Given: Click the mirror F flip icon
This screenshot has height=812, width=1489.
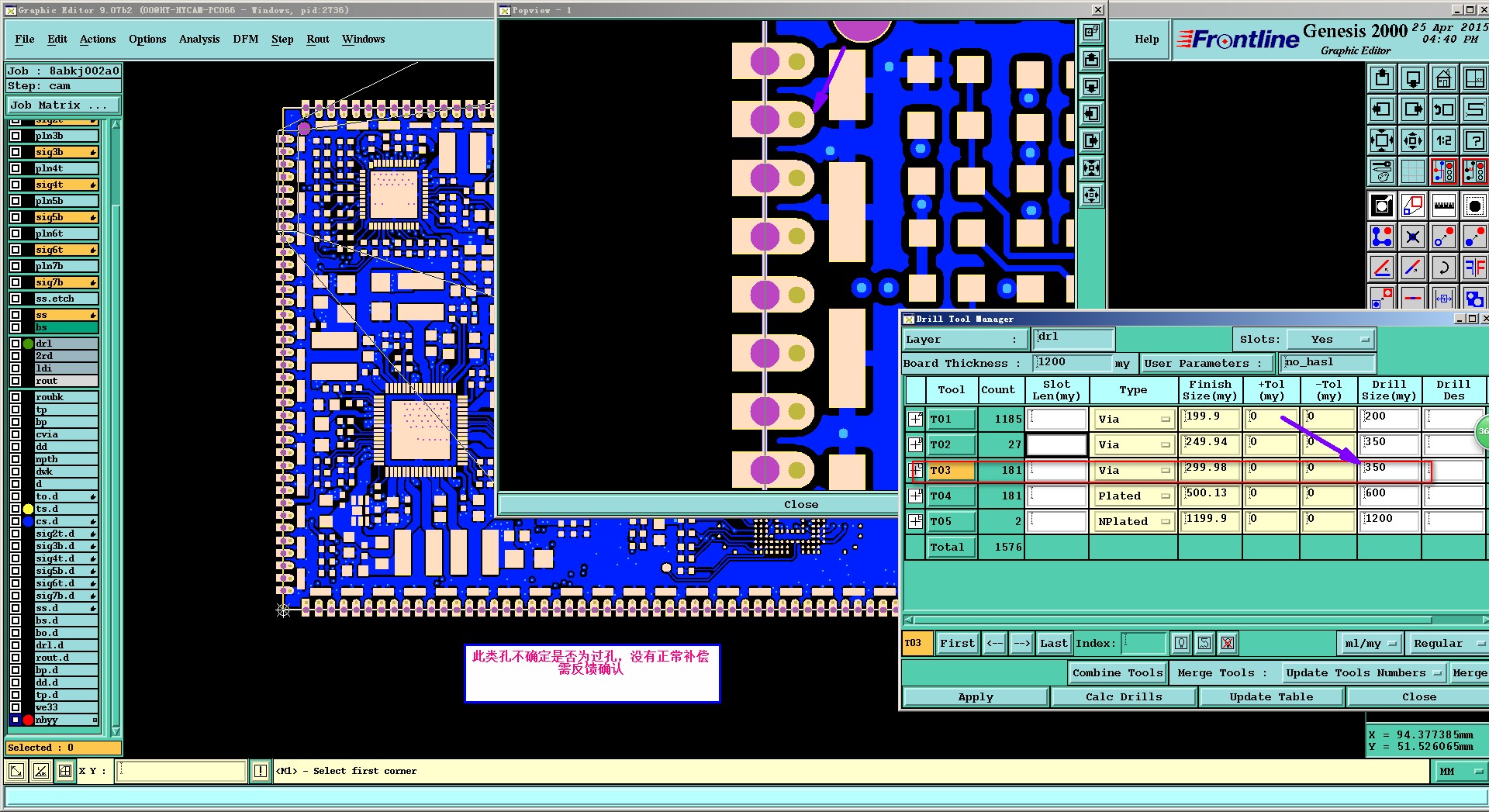Looking at the screenshot, I should [x=1474, y=268].
